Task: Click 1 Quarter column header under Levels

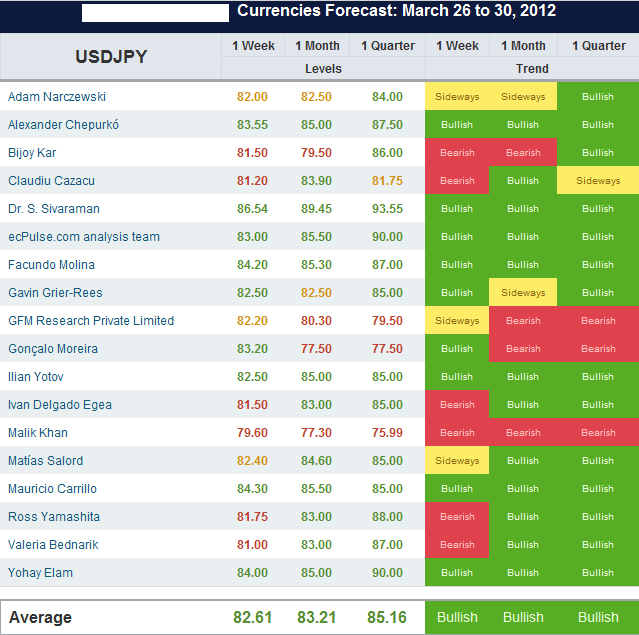Action: pyautogui.click(x=388, y=46)
